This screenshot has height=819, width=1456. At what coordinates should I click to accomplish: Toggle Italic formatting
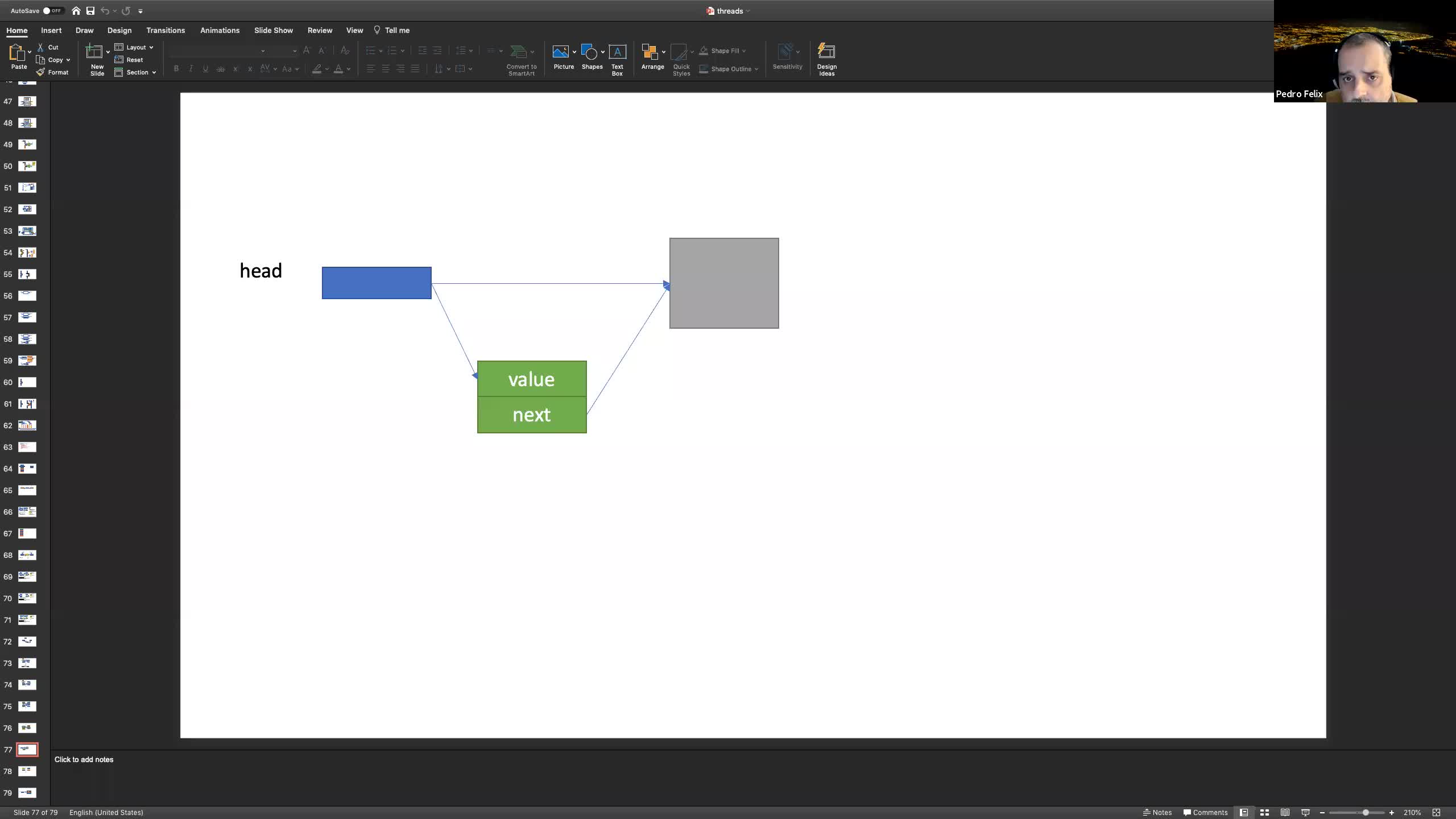pos(191,69)
